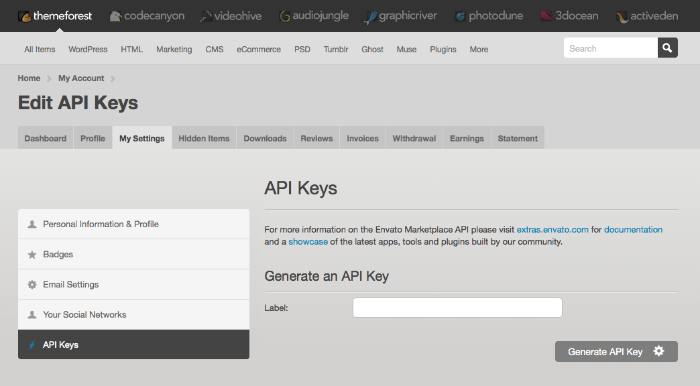
Task: Switch to the Downloads tab
Action: click(x=265, y=138)
